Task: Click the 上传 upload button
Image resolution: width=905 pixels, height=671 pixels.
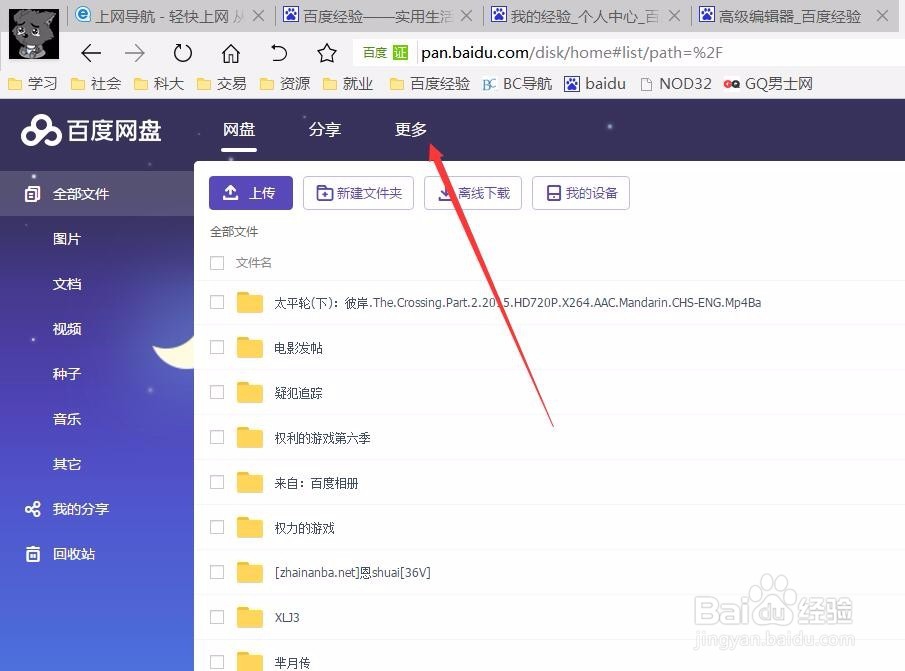Action: [251, 193]
